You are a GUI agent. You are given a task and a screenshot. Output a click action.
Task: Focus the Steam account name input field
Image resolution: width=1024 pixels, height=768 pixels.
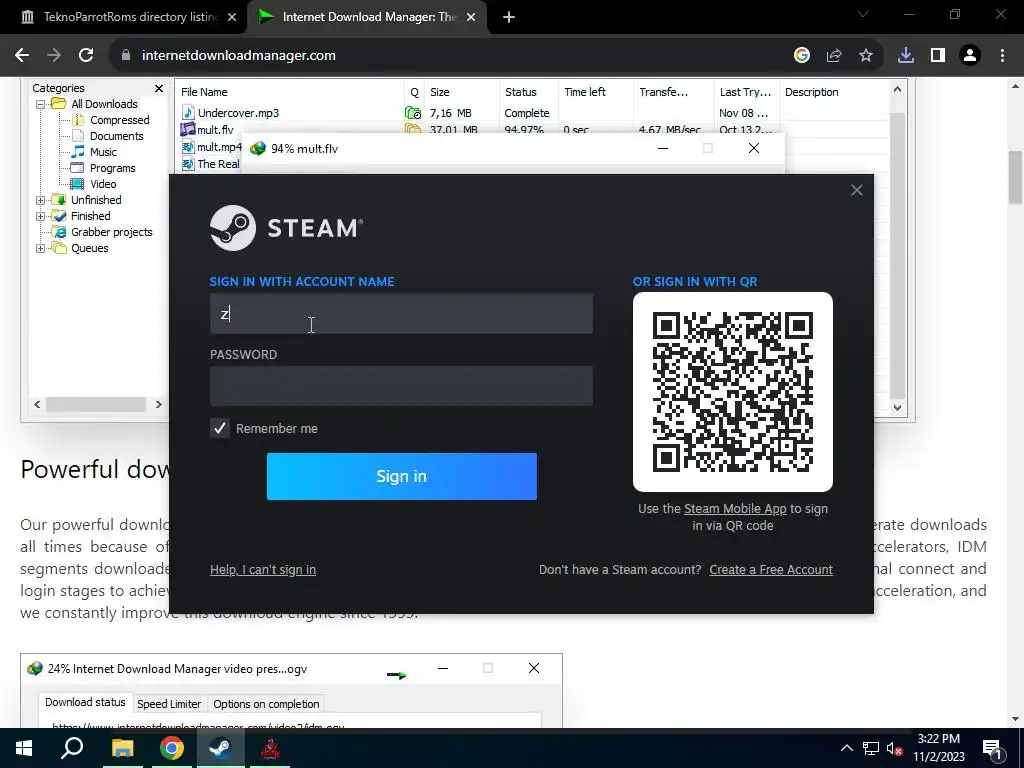(401, 313)
